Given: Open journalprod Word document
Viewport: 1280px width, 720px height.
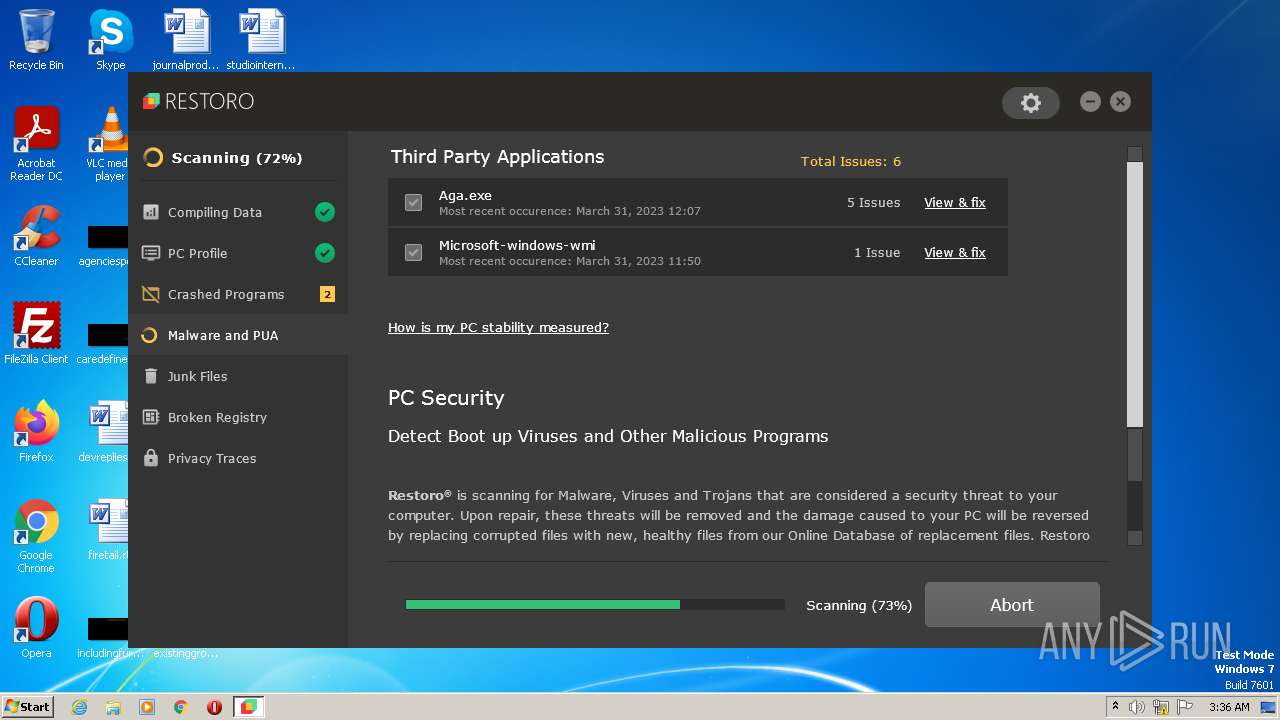Looking at the screenshot, I should tap(186, 40).
